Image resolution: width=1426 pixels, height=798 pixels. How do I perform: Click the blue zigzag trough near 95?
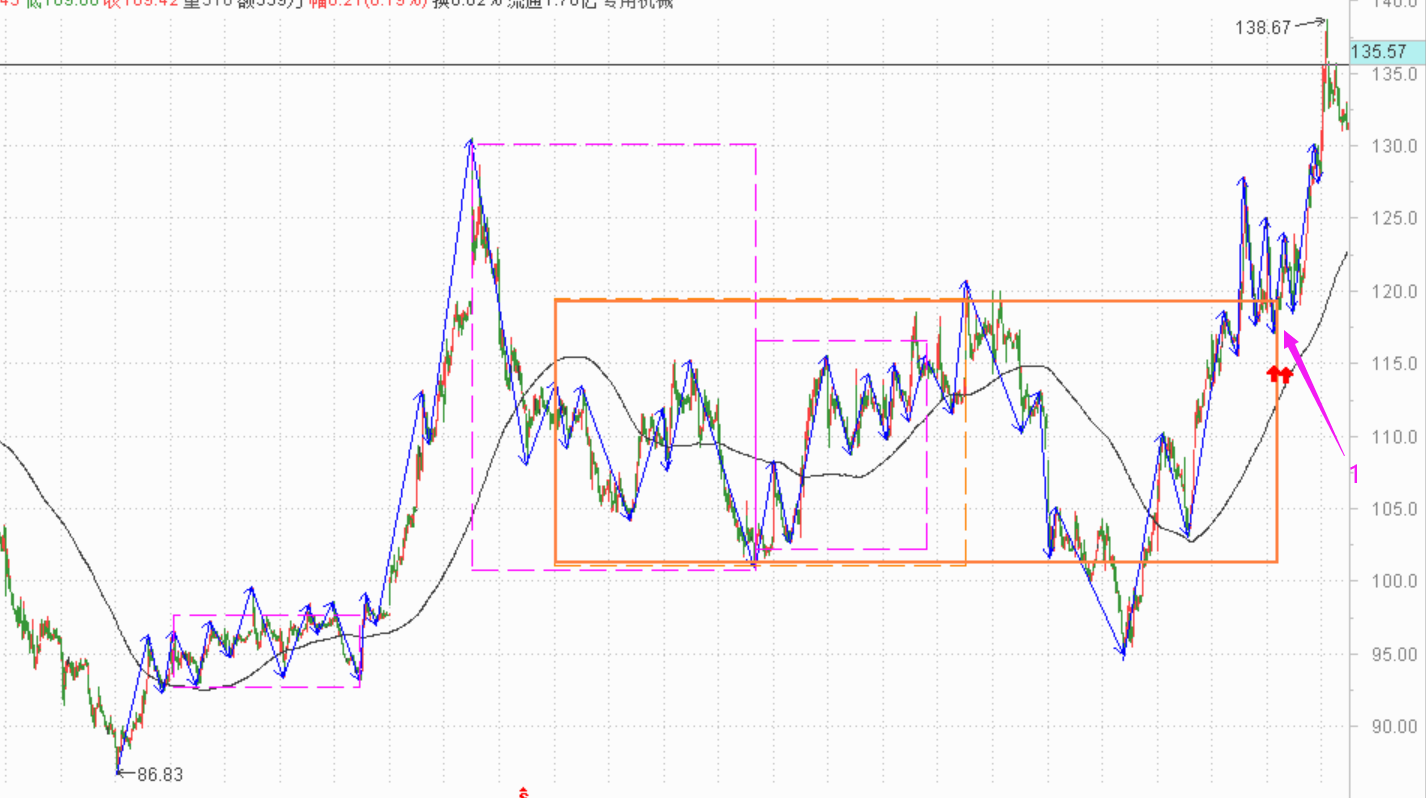[1124, 657]
